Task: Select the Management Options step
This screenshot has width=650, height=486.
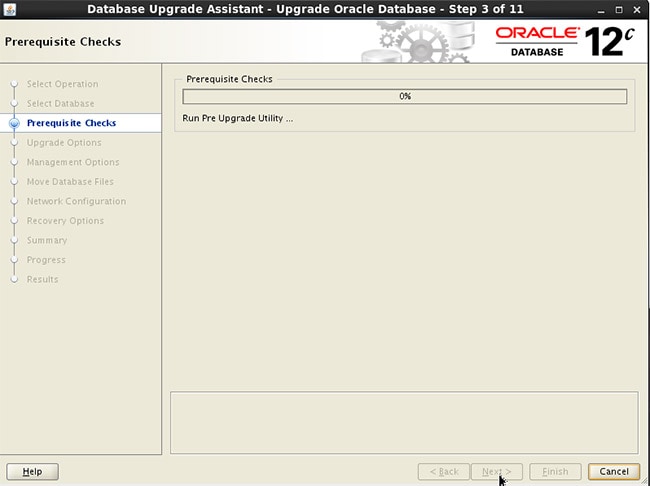Action: 73,162
